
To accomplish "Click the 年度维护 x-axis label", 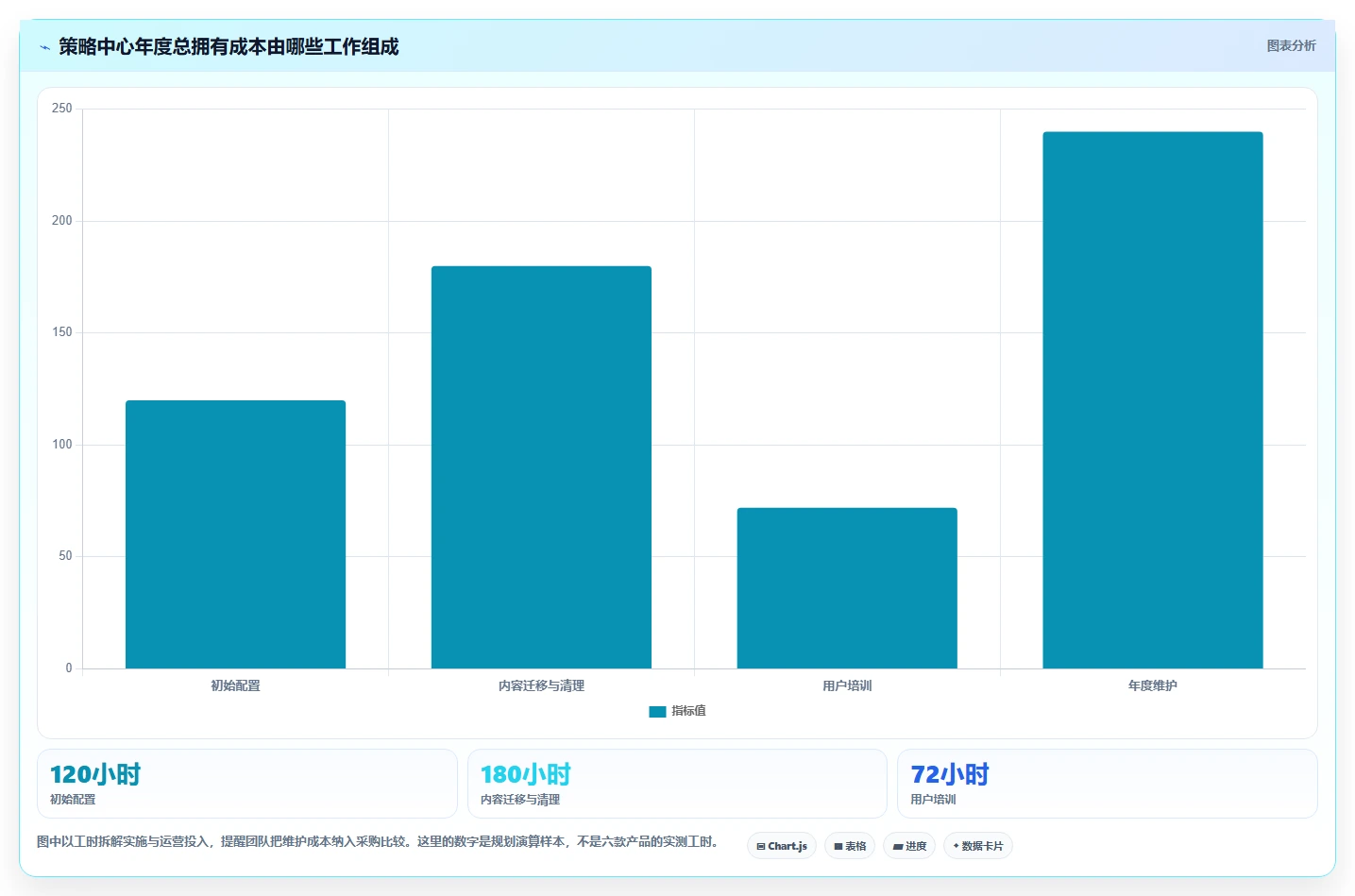I will (x=1153, y=685).
